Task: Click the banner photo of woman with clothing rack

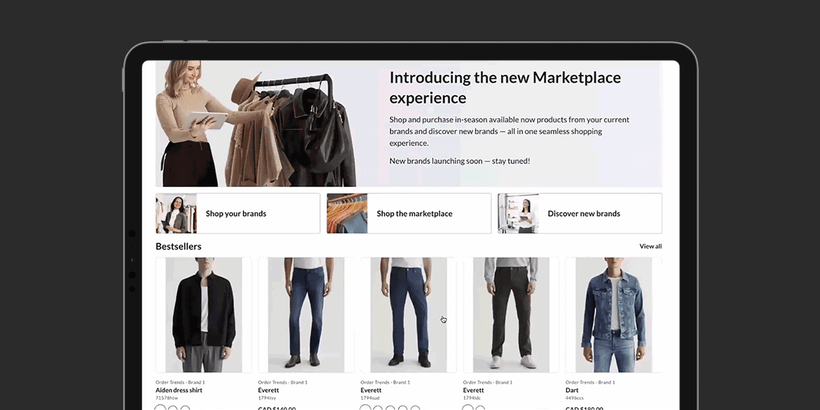Action: tap(256, 123)
